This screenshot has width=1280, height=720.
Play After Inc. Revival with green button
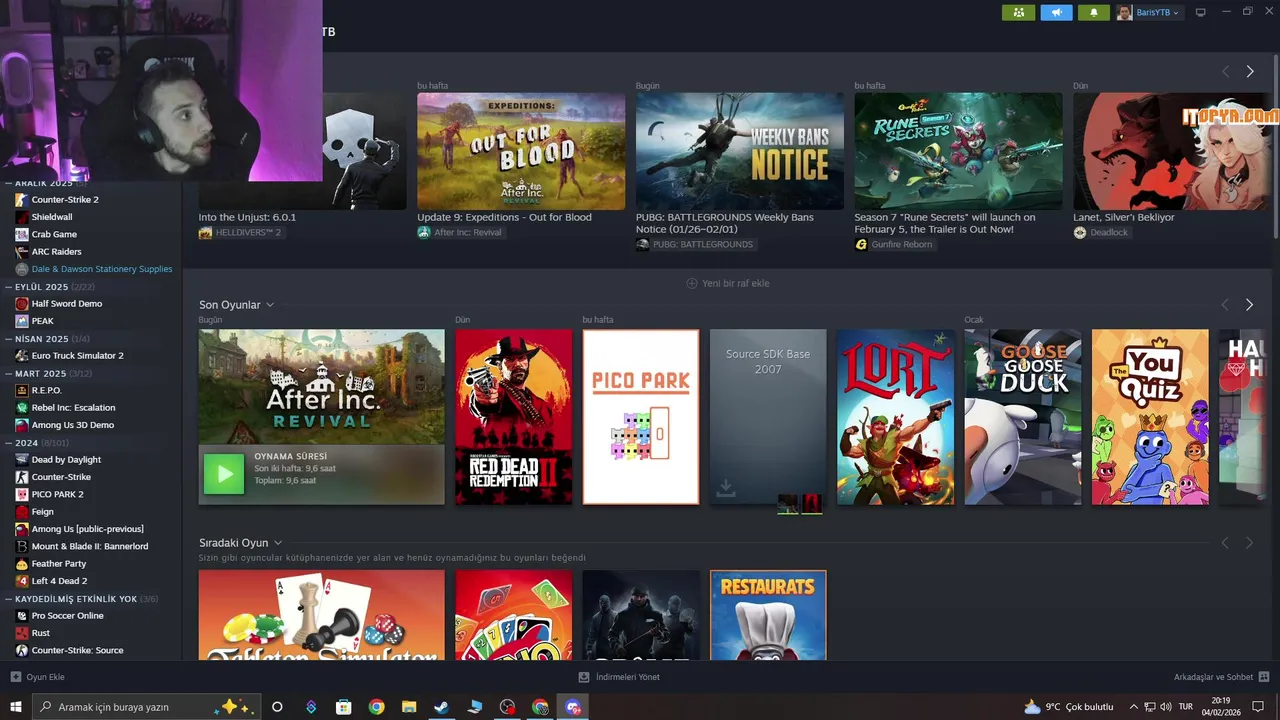[223, 474]
